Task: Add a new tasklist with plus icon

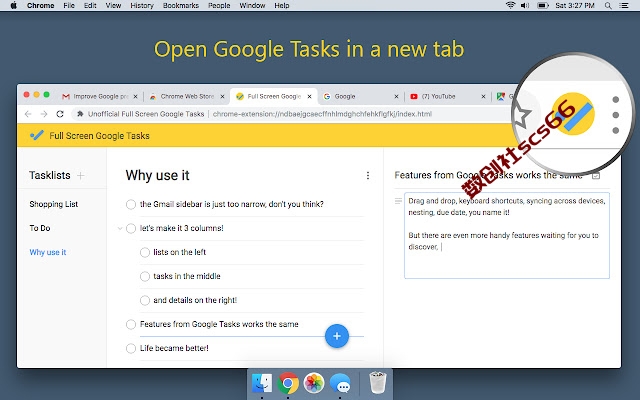Action: coord(81,176)
